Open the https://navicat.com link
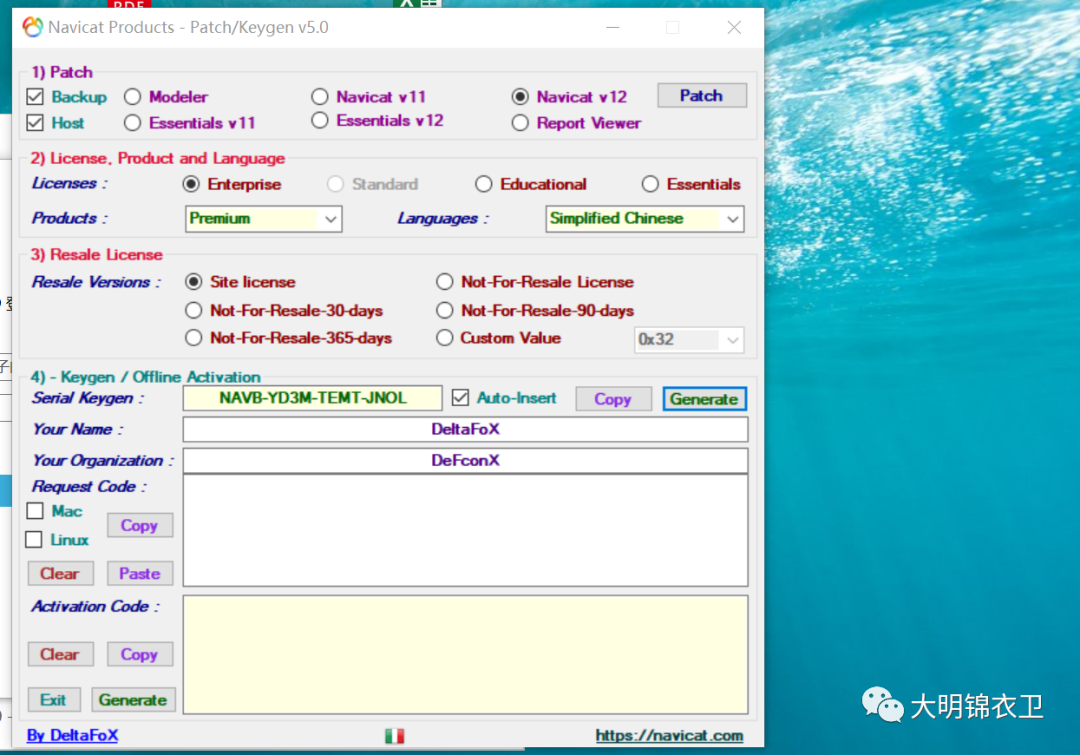Viewport: 1080px width, 755px height. tap(669, 735)
